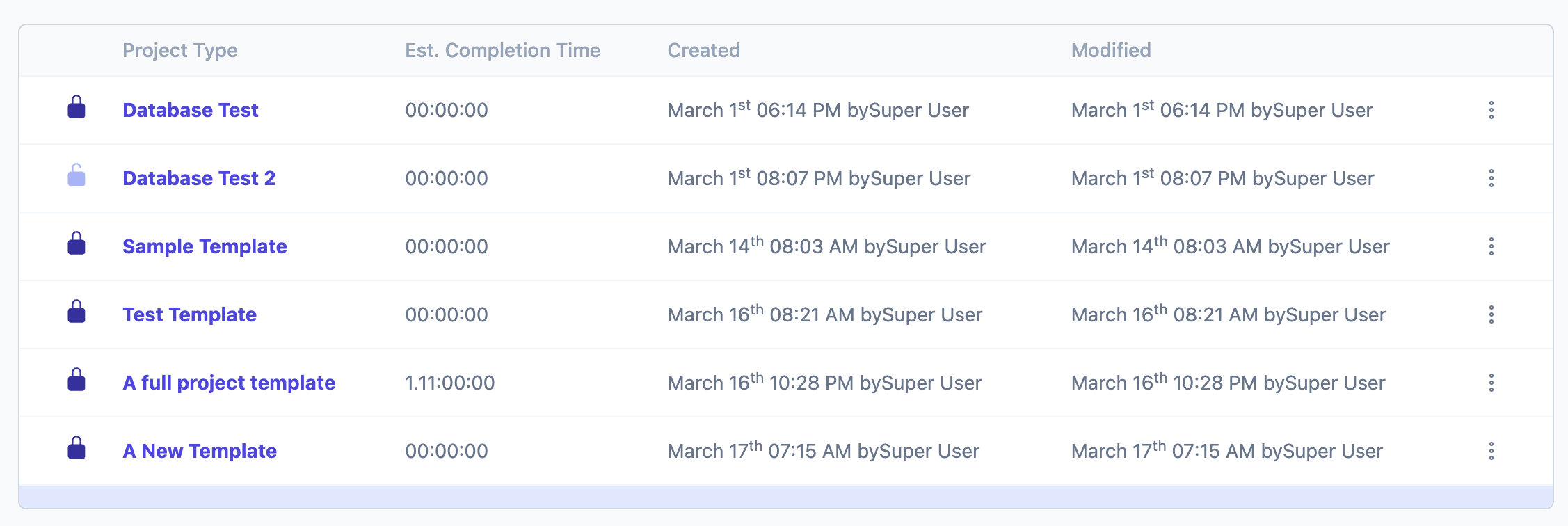Toggle the unlocked padlock for Database Test 2
This screenshot has height=526, width=1568.
coord(77,175)
